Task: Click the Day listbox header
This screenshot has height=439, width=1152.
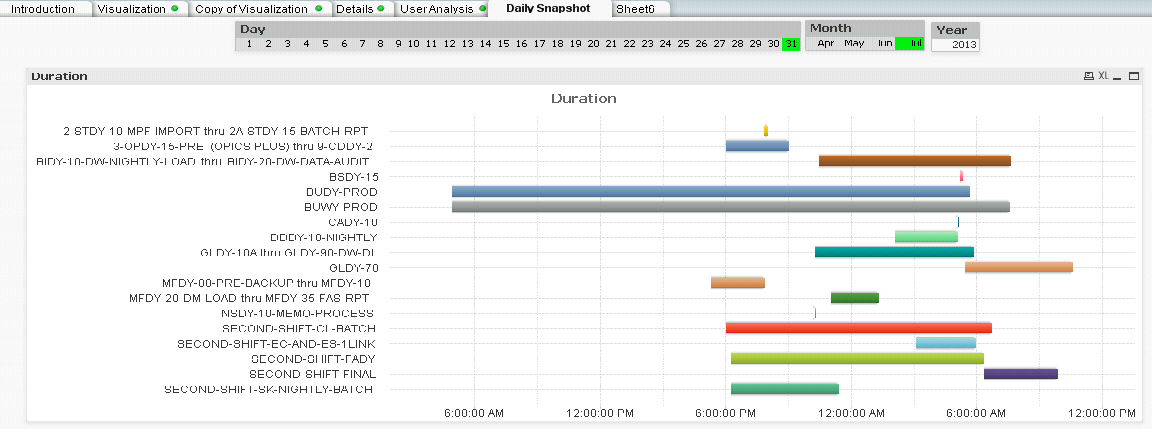Action: [x=519, y=29]
